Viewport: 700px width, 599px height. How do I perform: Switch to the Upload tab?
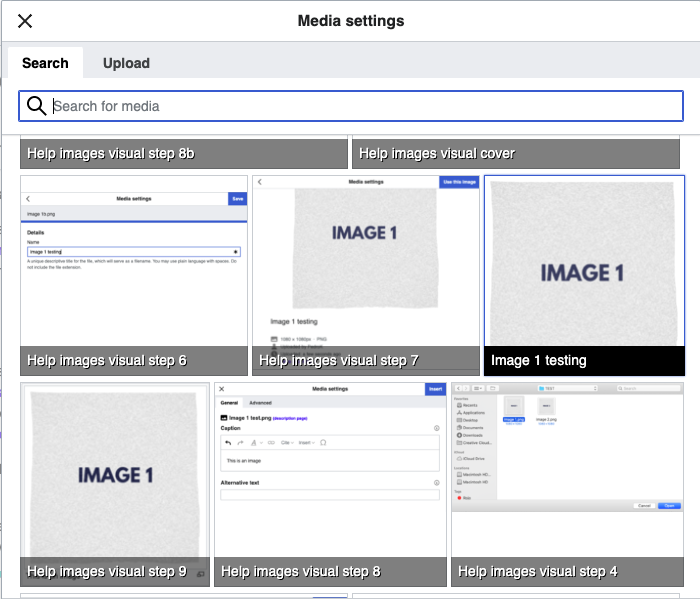tap(126, 63)
